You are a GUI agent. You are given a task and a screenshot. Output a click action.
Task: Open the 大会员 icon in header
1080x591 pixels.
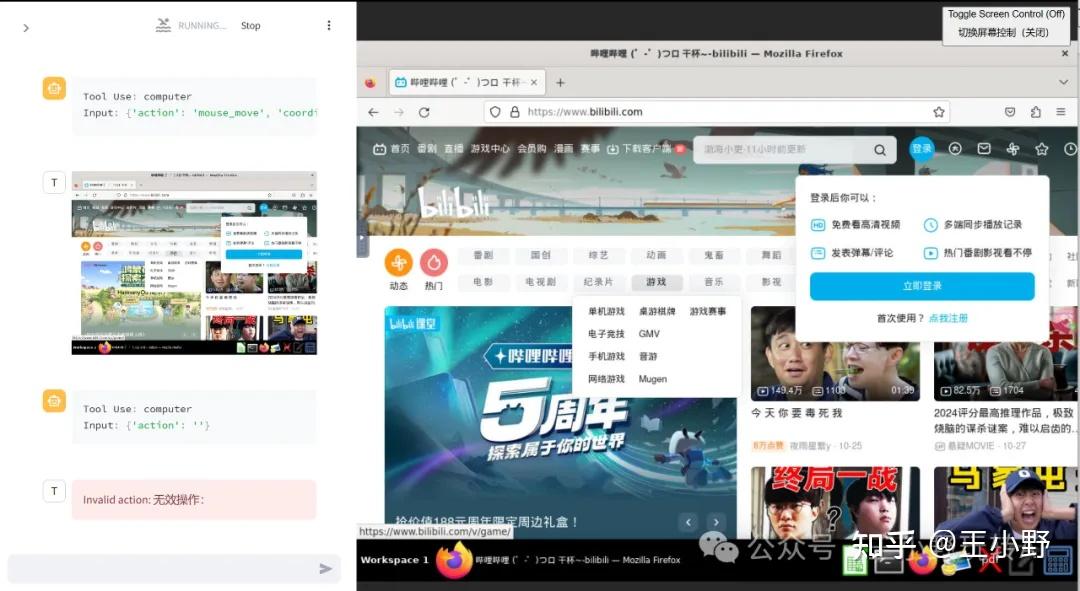click(x=955, y=149)
